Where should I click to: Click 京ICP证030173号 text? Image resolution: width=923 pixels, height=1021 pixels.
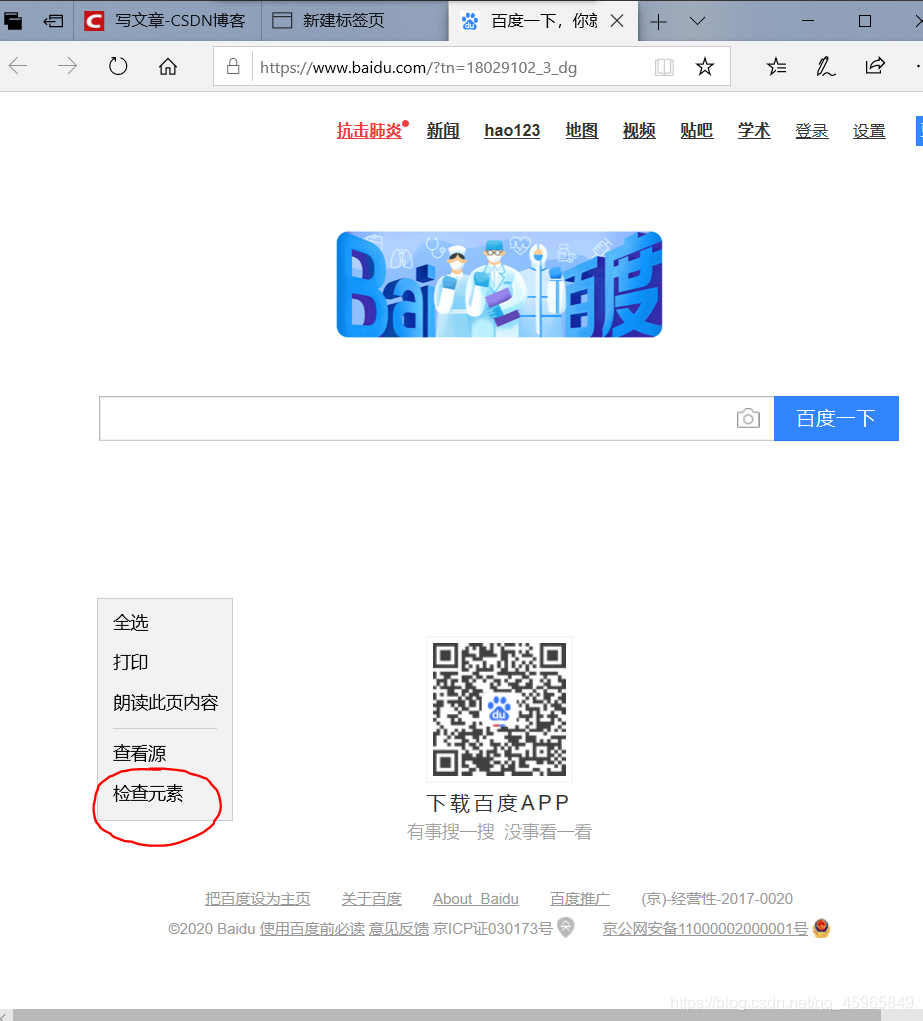(x=493, y=929)
